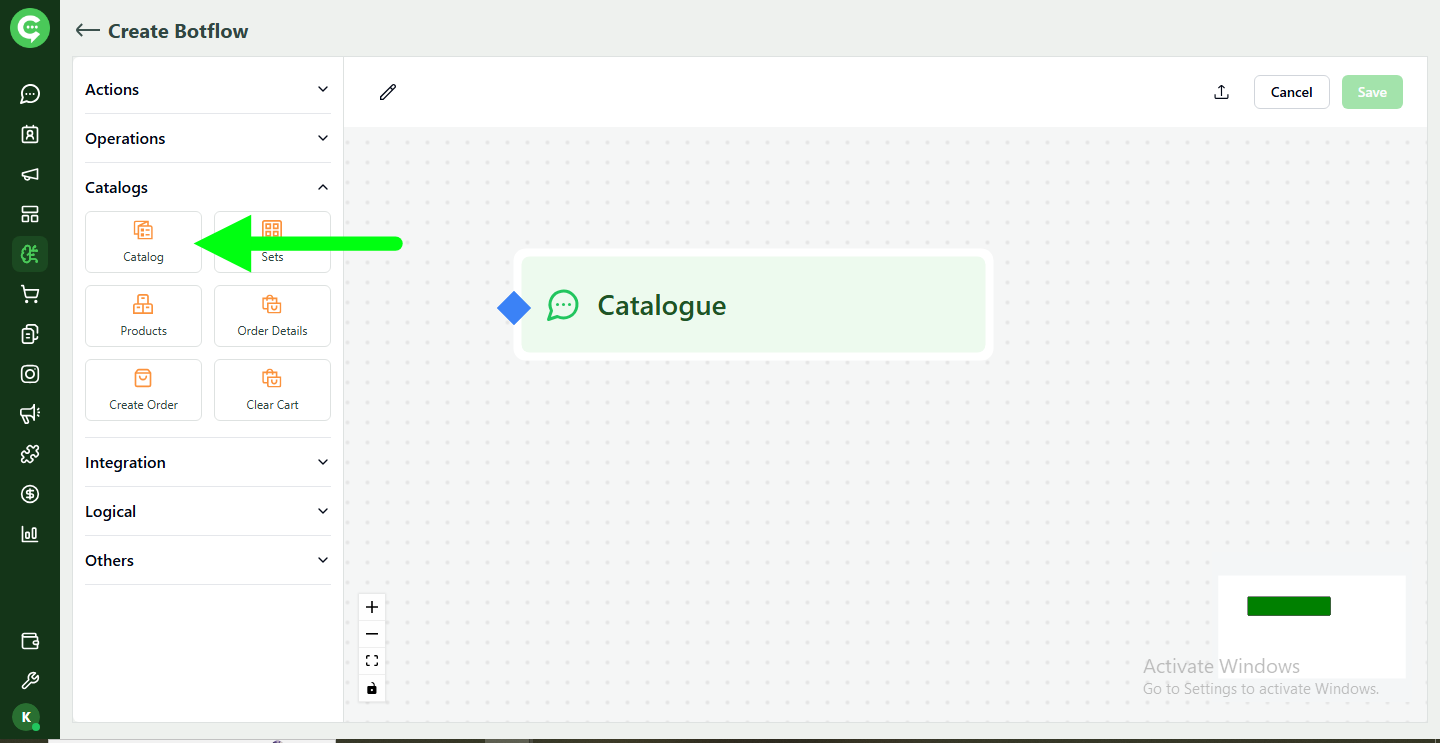Screen dimensions: 1440x743
Task: Open the wrench settings icon at the sidebar bottom
Action: (x=30, y=680)
